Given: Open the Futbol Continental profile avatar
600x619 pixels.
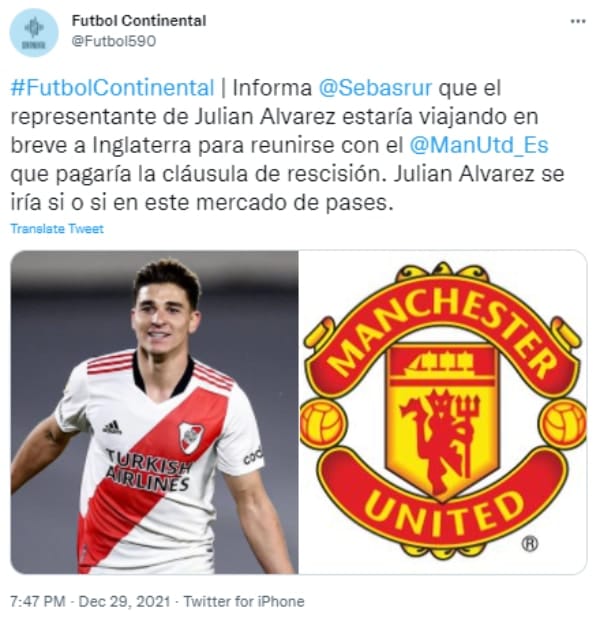Looking at the screenshot, I should click(x=34, y=32).
